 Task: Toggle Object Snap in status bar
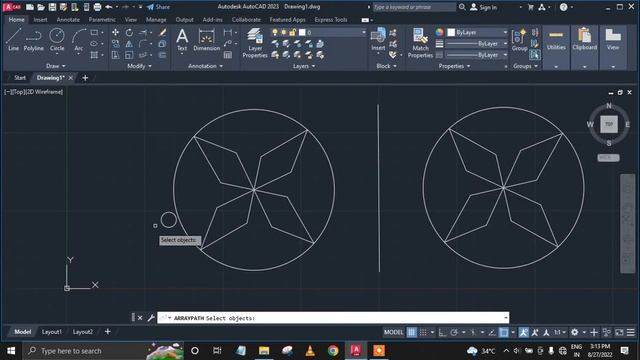click(504, 332)
